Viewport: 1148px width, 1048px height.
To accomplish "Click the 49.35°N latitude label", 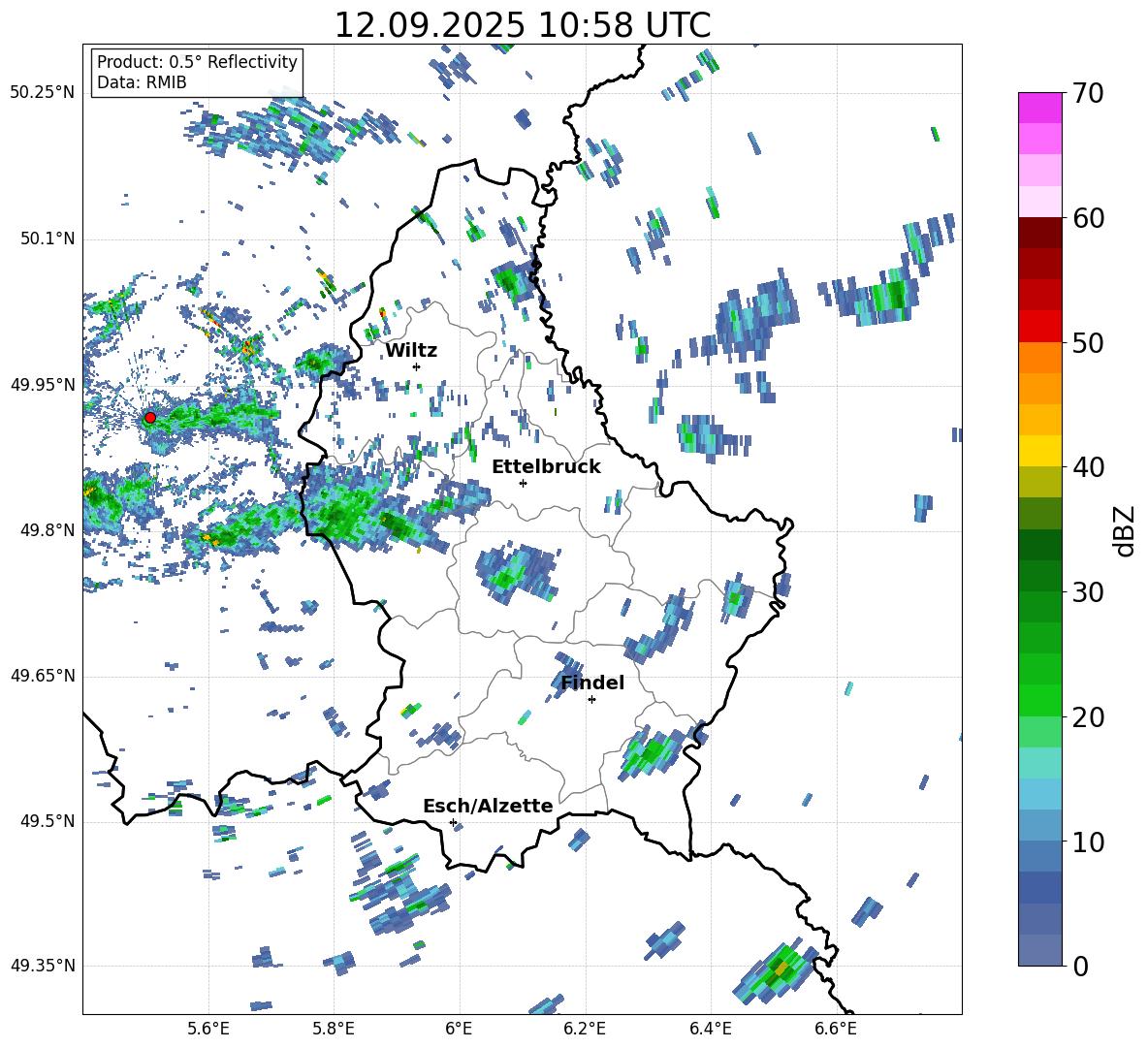I will 43,966.
